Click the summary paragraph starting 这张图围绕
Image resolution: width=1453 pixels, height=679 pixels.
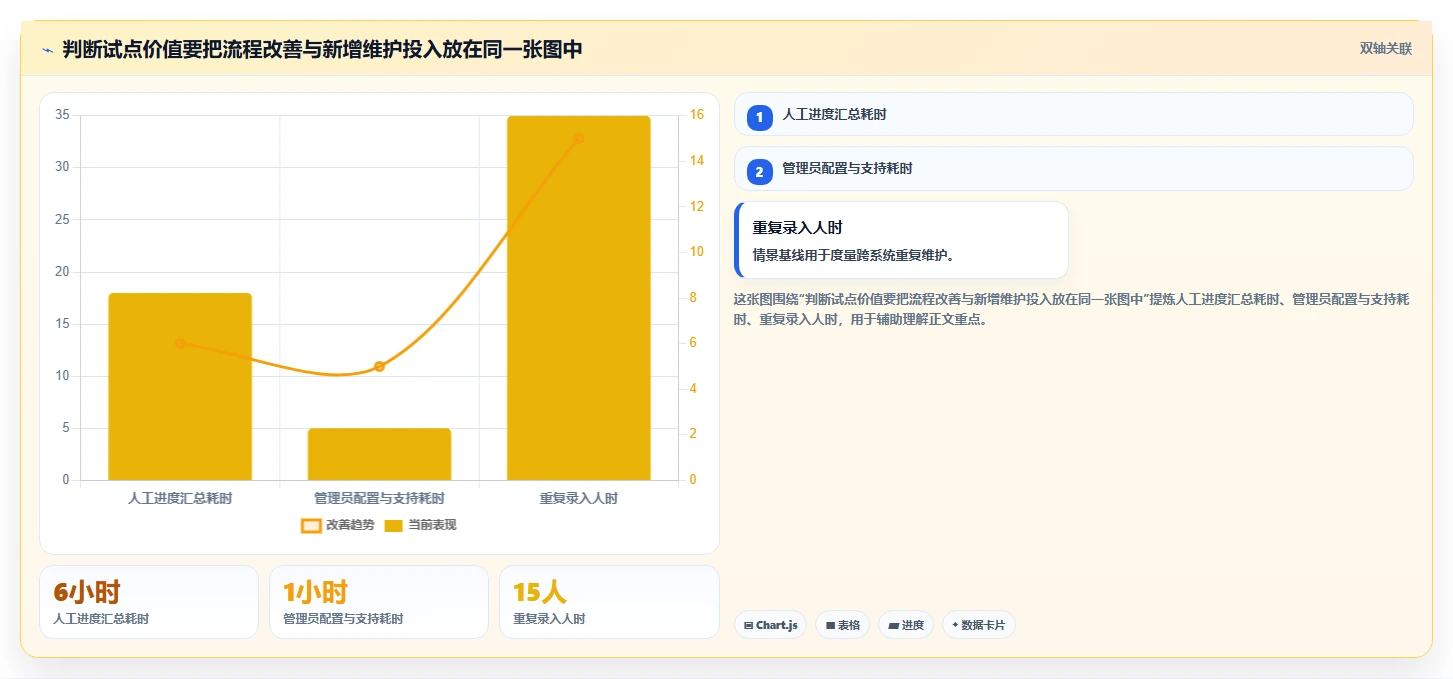coord(1072,309)
